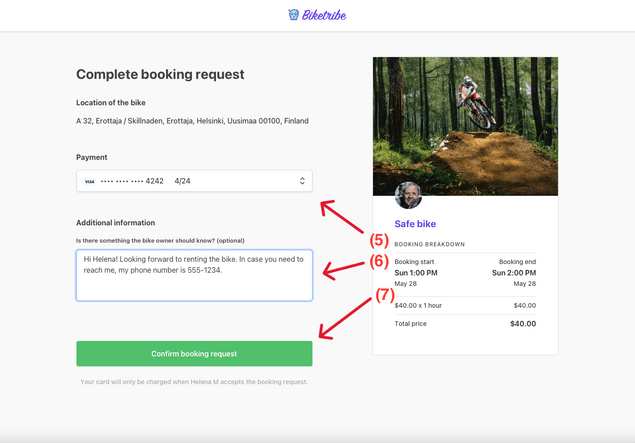Click the bike owner's round avatar
The width and height of the screenshot is (635, 443).
pyautogui.click(x=408, y=194)
